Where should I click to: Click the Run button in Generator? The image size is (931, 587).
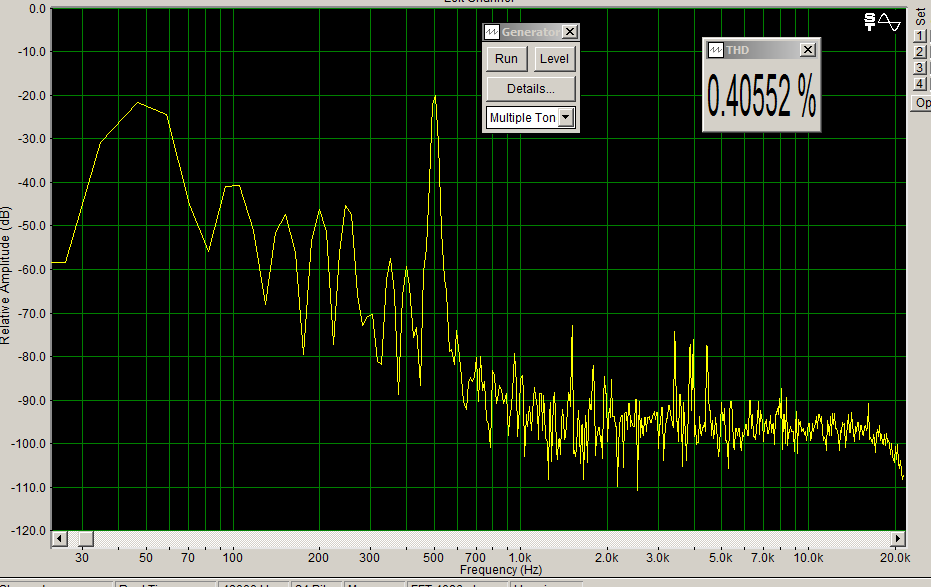[x=506, y=59]
